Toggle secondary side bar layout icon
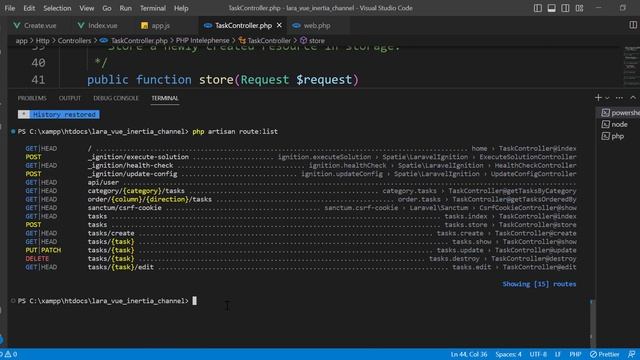The image size is (640, 360). (565, 8)
